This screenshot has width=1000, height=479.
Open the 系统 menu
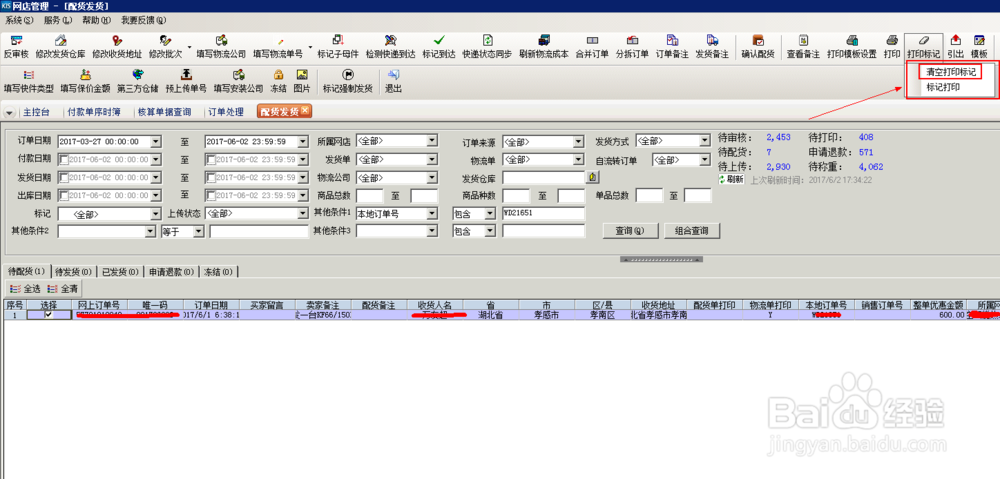pyautogui.click(x=19, y=20)
